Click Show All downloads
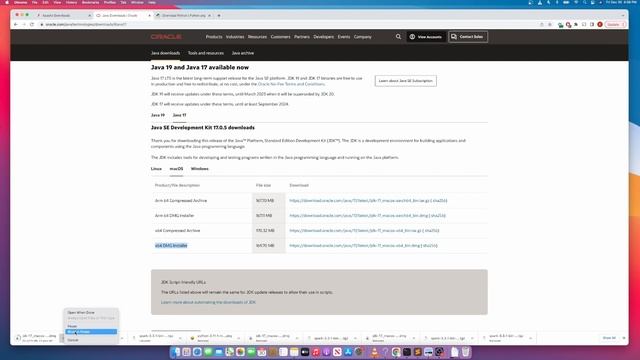 click(609, 338)
